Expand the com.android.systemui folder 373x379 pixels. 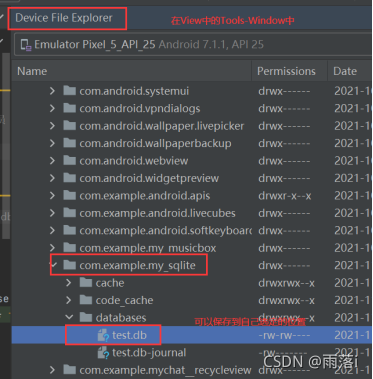coord(52,91)
